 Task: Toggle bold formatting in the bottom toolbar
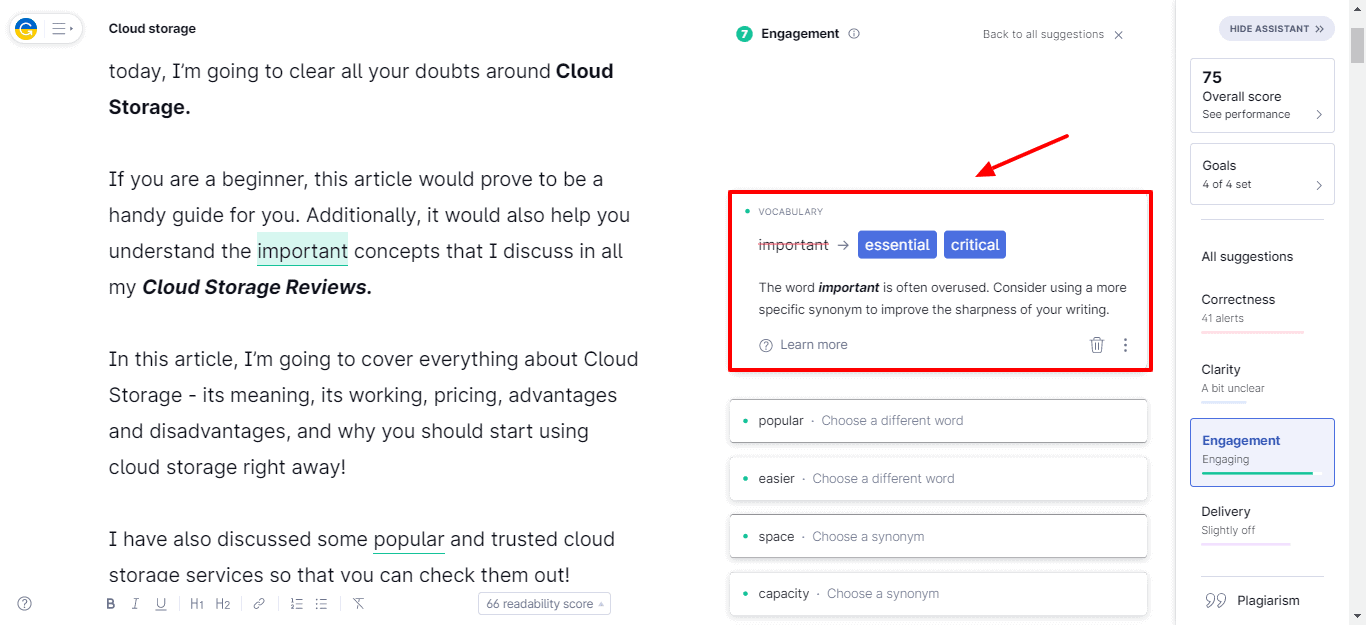(x=111, y=604)
